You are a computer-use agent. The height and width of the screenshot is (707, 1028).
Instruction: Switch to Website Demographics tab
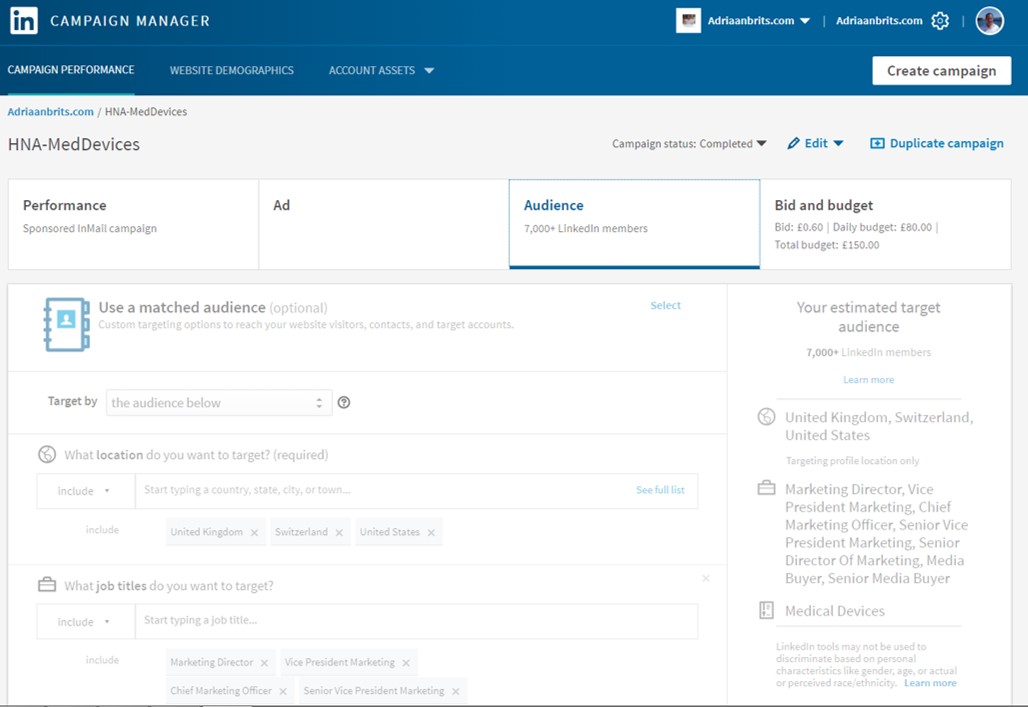tap(231, 70)
